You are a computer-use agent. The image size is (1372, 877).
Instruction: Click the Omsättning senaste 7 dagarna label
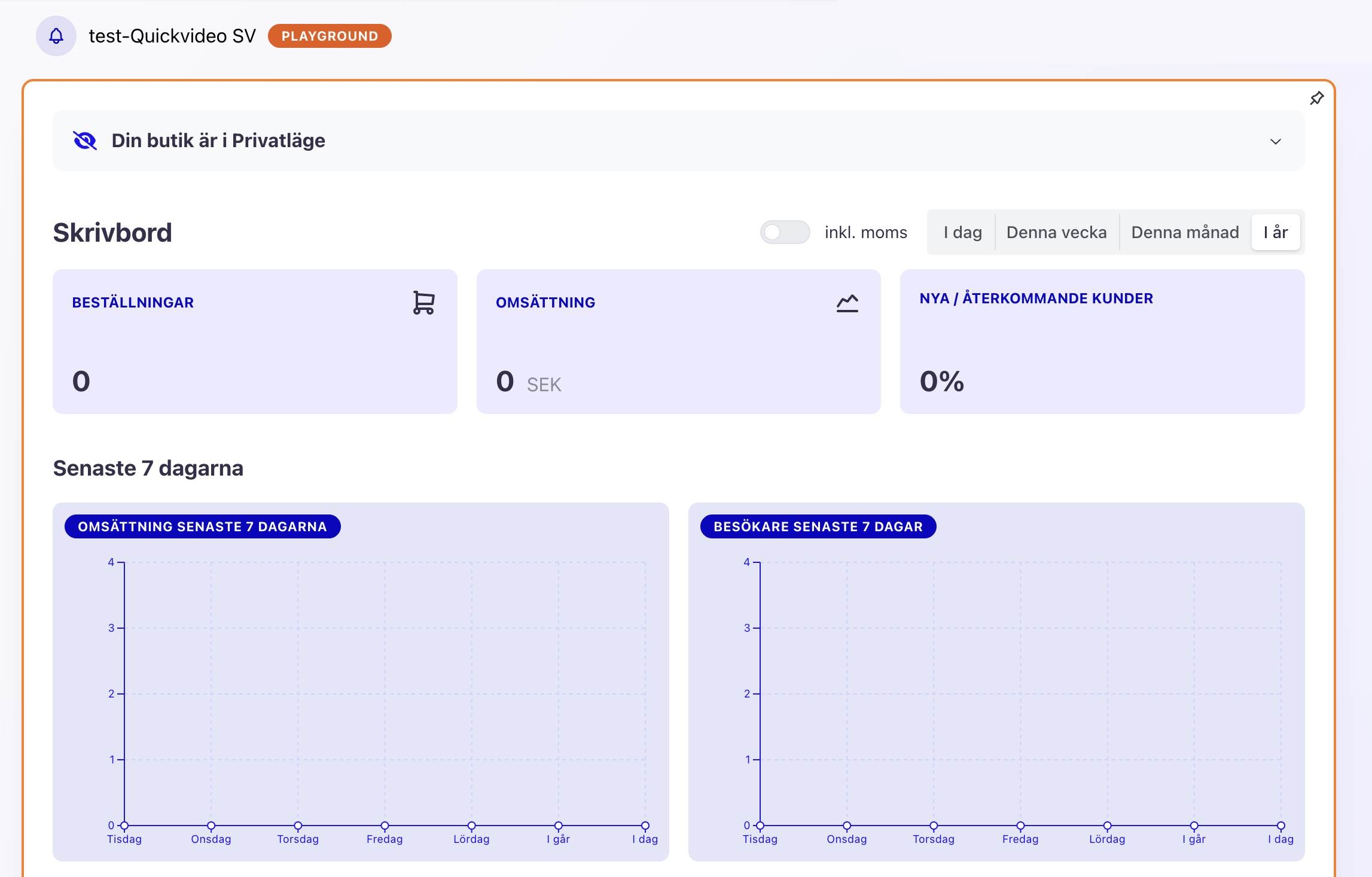click(x=202, y=526)
